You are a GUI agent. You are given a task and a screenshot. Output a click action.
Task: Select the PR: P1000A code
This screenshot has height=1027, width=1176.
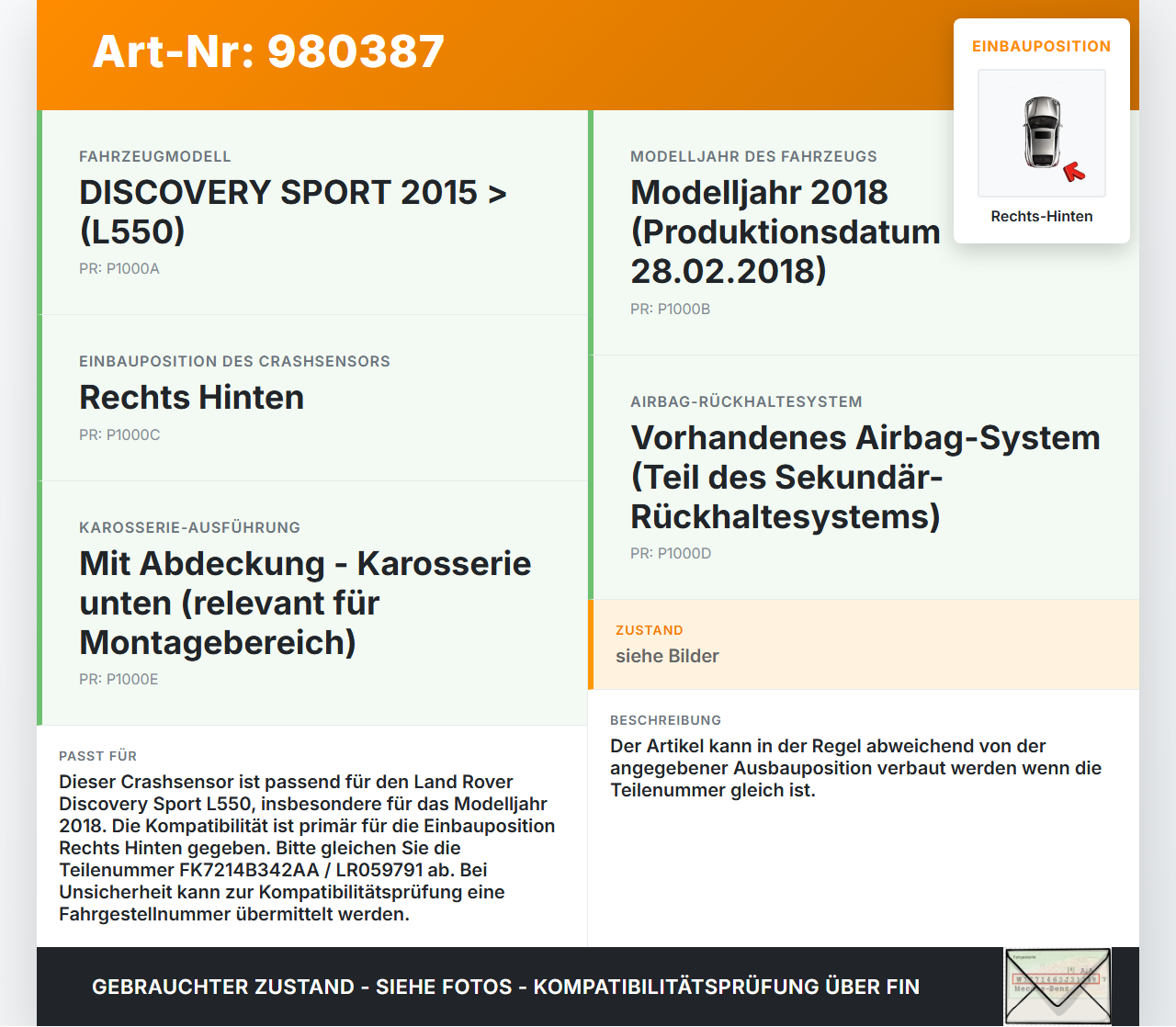click(x=119, y=269)
